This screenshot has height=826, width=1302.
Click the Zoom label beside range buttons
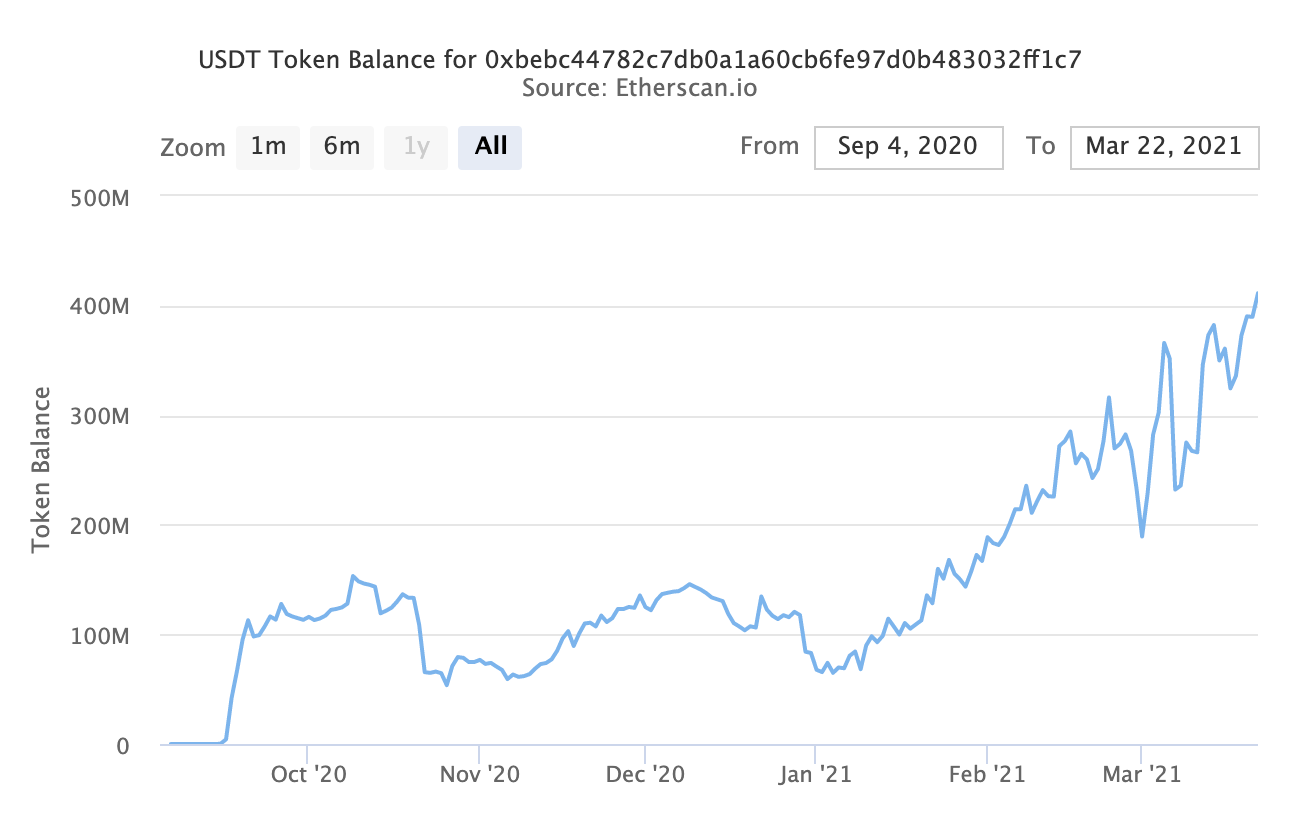point(193,148)
